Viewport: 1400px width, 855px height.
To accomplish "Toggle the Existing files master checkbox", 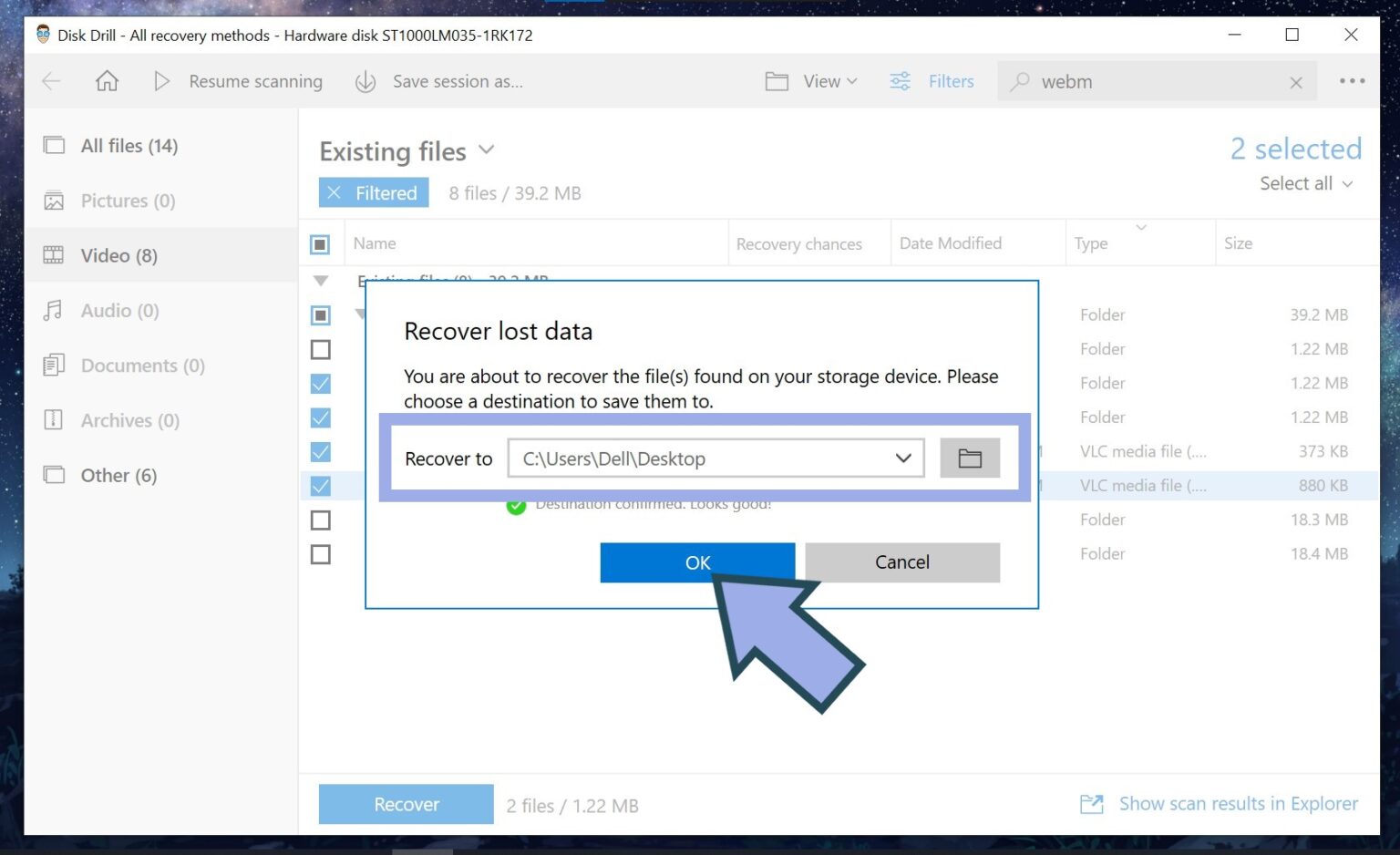I will (320, 243).
